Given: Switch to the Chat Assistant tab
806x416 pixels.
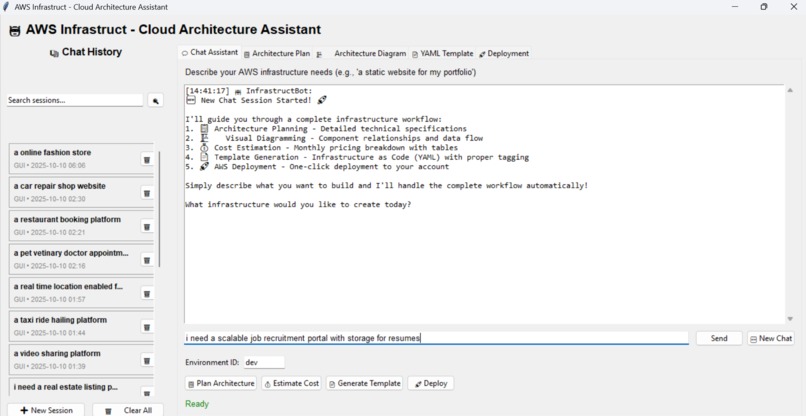Looking at the screenshot, I should pyautogui.click(x=210, y=52).
